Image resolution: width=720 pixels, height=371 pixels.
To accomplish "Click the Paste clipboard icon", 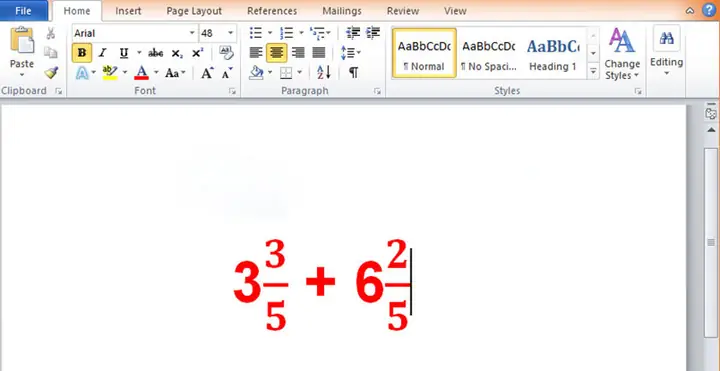I will click(x=22, y=40).
